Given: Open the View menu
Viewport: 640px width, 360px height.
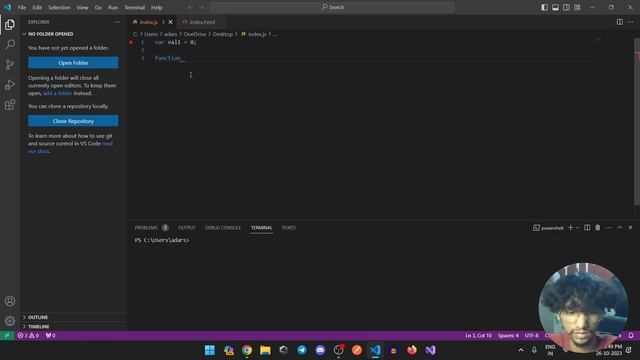Looking at the screenshot, I should point(82,7).
